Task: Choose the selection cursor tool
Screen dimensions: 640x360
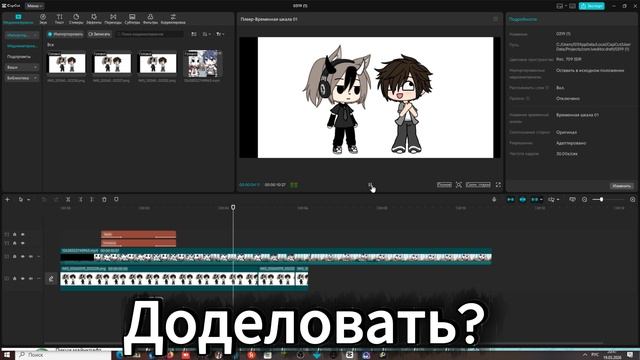Action: 20,199
